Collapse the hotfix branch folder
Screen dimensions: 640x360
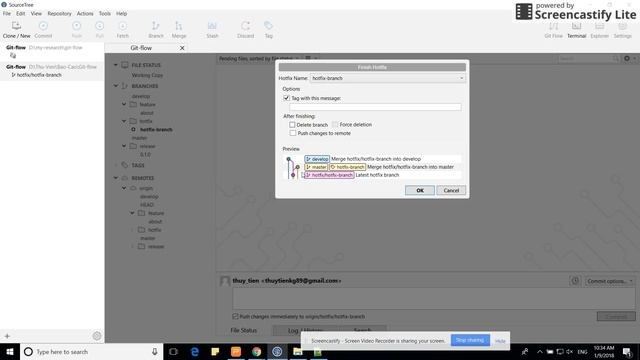(124, 121)
